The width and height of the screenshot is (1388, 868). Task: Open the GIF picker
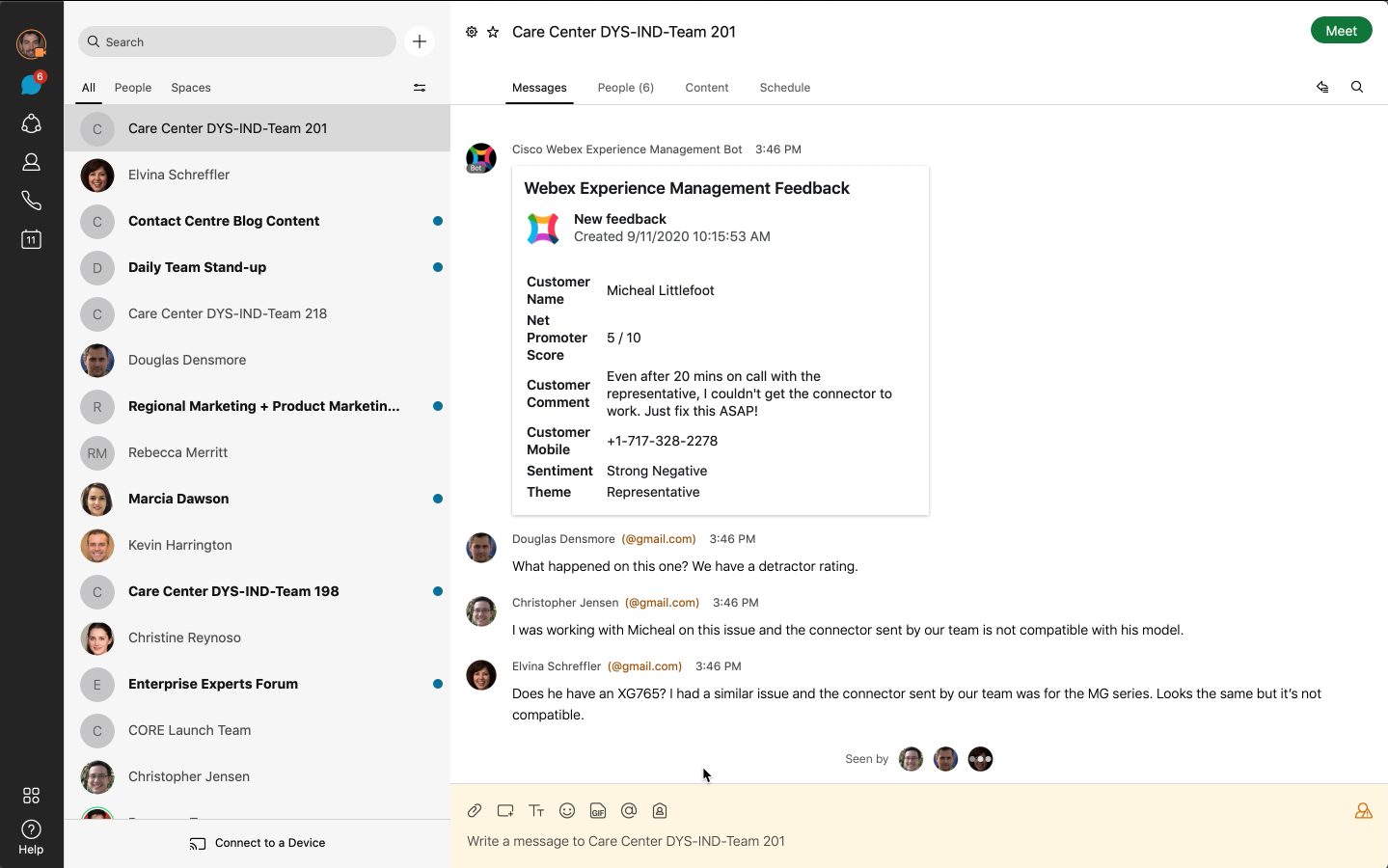tap(598, 811)
